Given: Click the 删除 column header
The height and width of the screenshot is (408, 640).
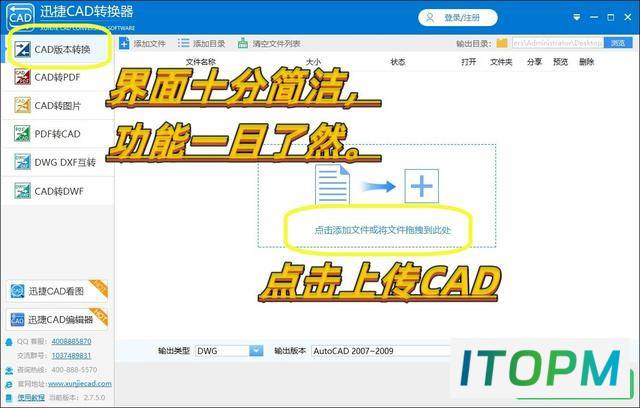Looking at the screenshot, I should pyautogui.click(x=587, y=62).
